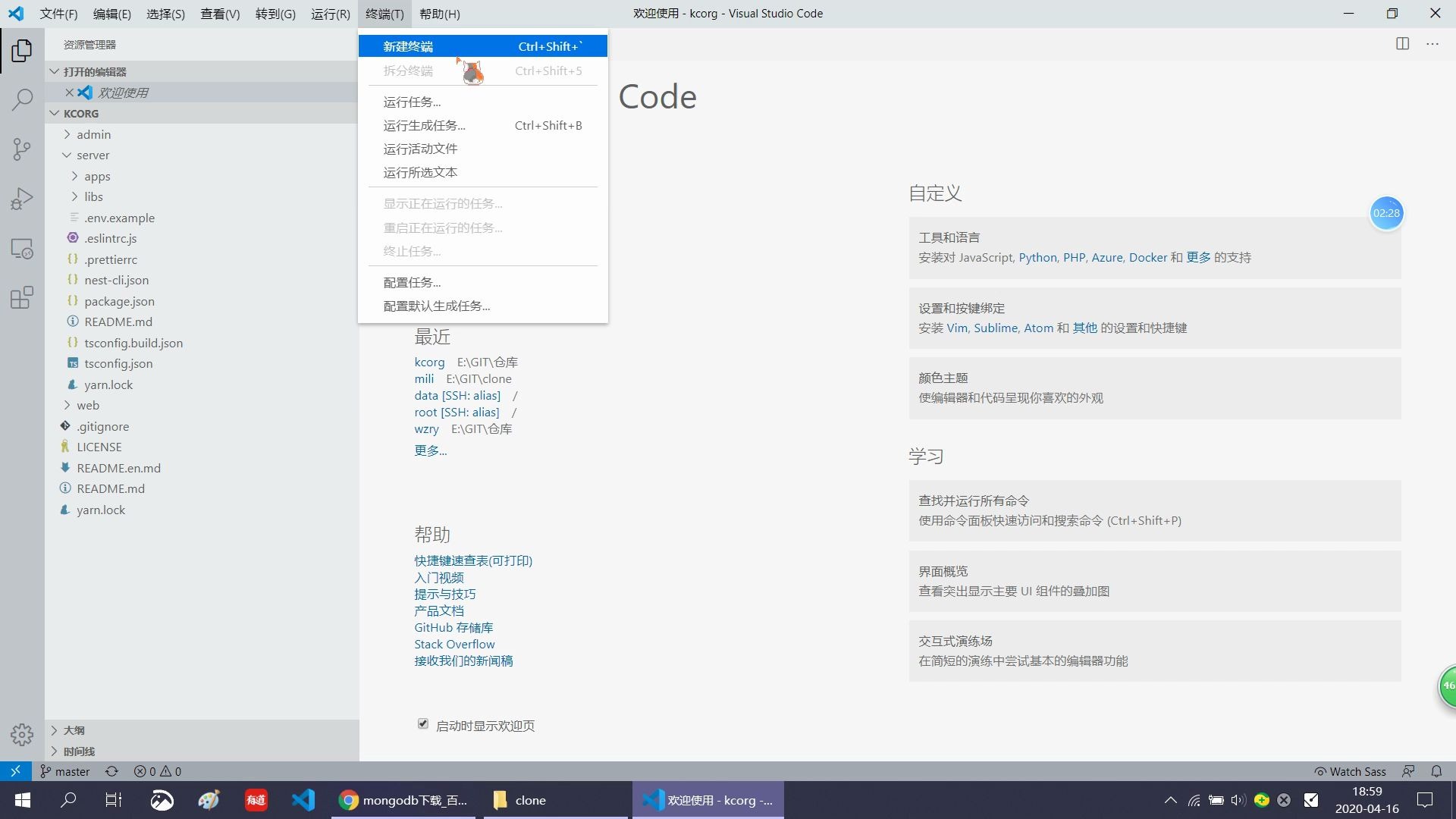Collapse the KCORG folder section
Image resolution: width=1456 pixels, height=819 pixels.
pyautogui.click(x=201, y=113)
